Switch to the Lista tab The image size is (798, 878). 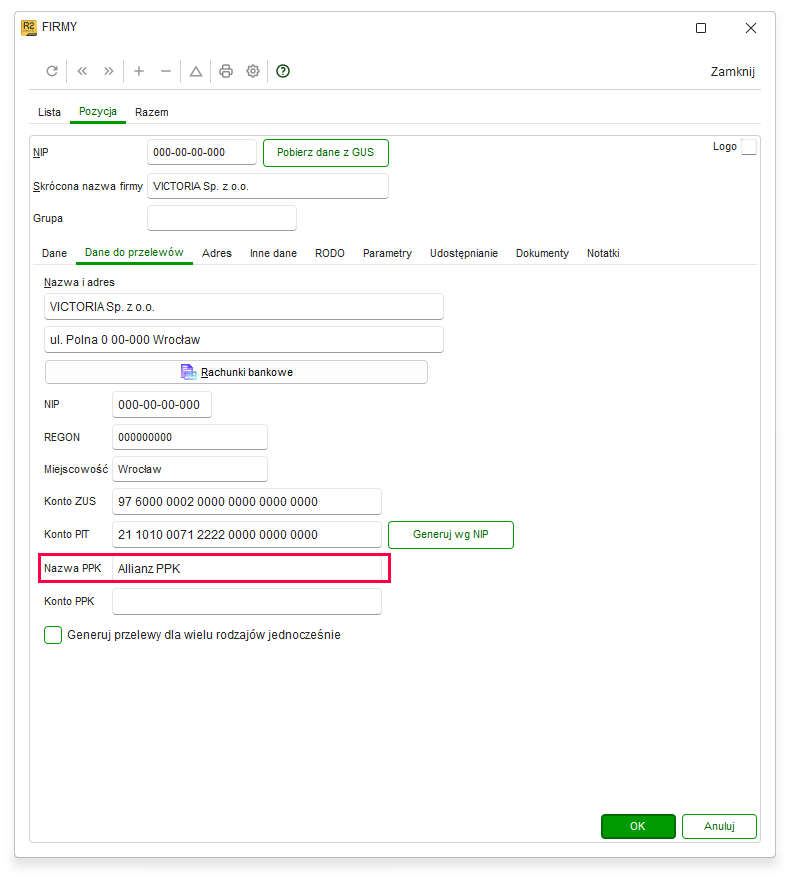(x=49, y=112)
